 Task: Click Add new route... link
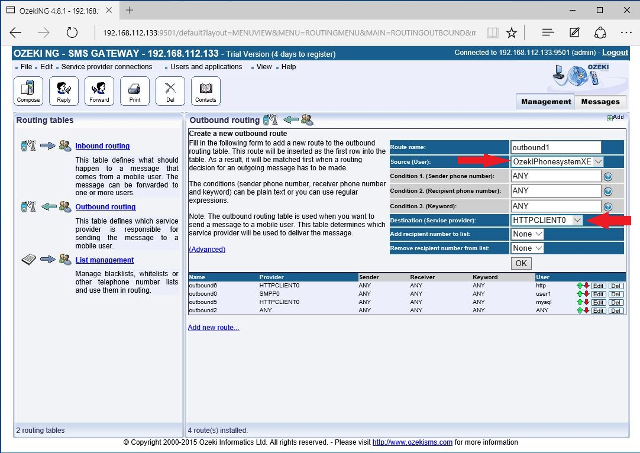pos(213,327)
